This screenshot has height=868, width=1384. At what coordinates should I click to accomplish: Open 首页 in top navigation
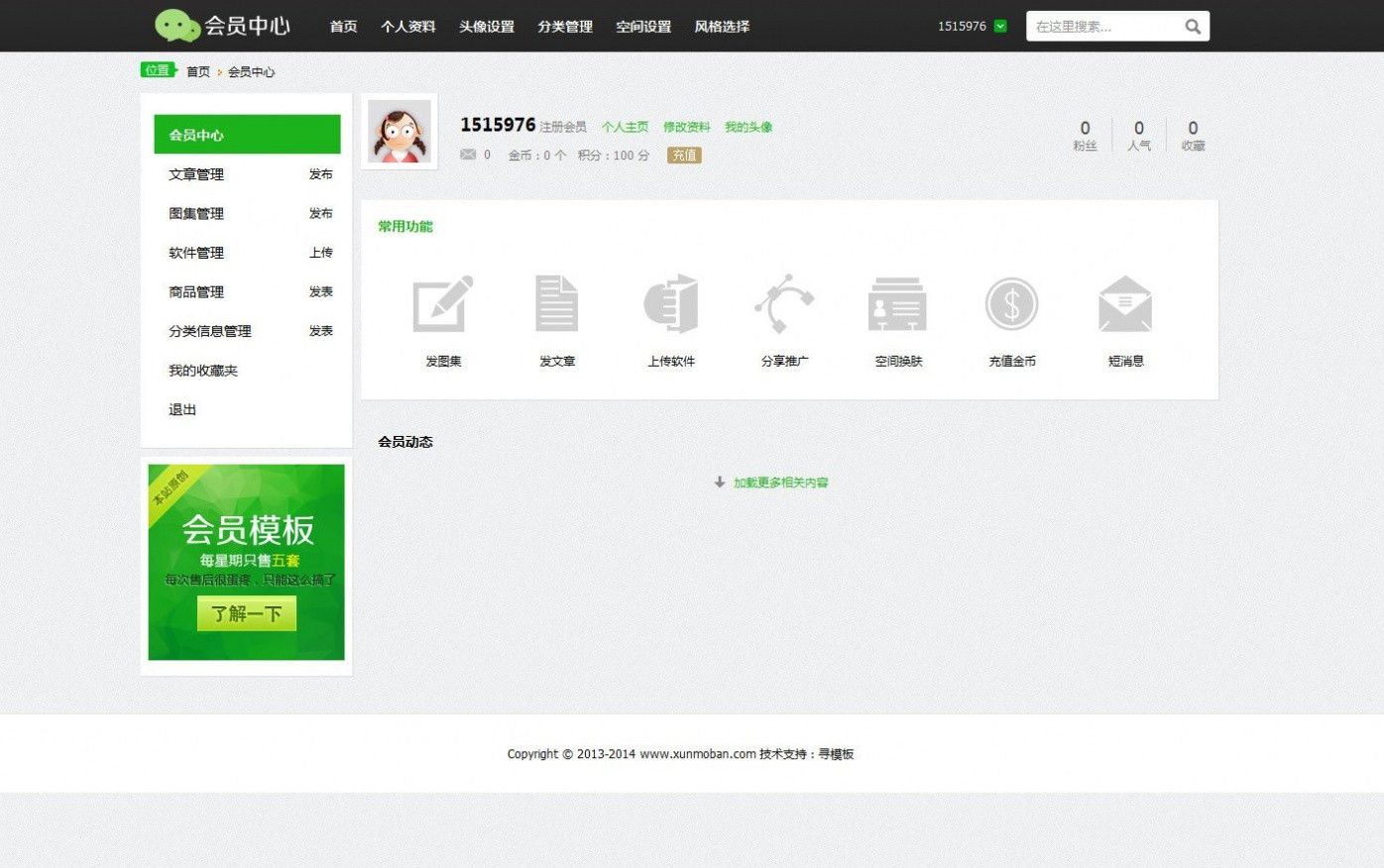click(x=343, y=27)
